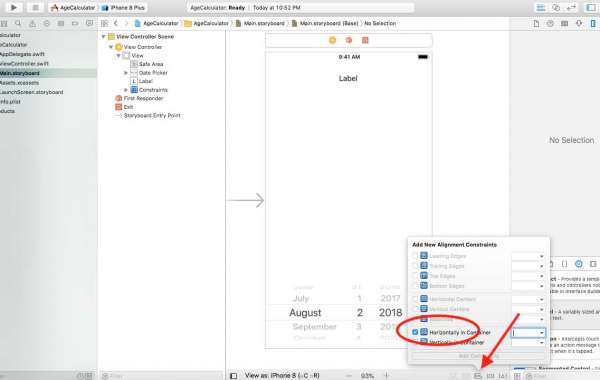Screen dimensions: 600x380
Task: Show the Object library tab
Action: (579, 264)
